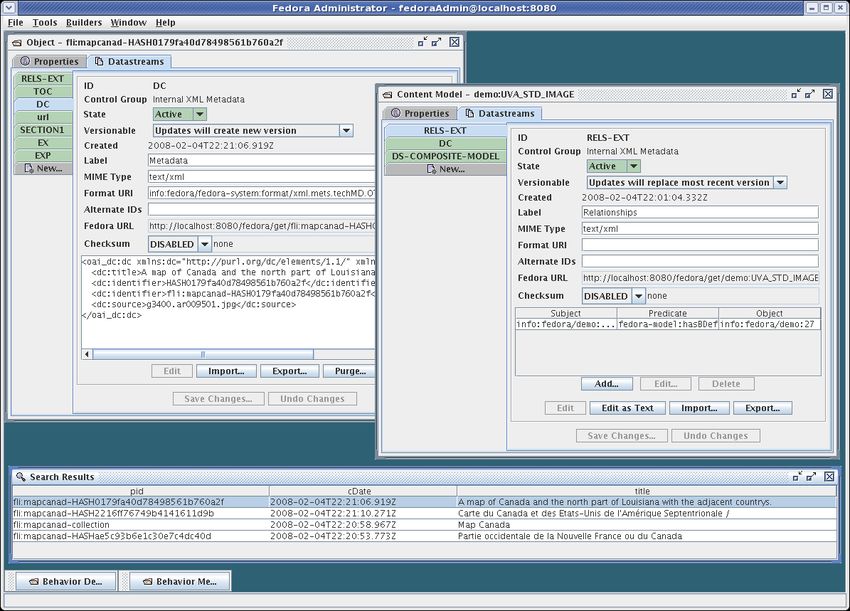Click the Search Results magnifier icon

click(x=21, y=477)
